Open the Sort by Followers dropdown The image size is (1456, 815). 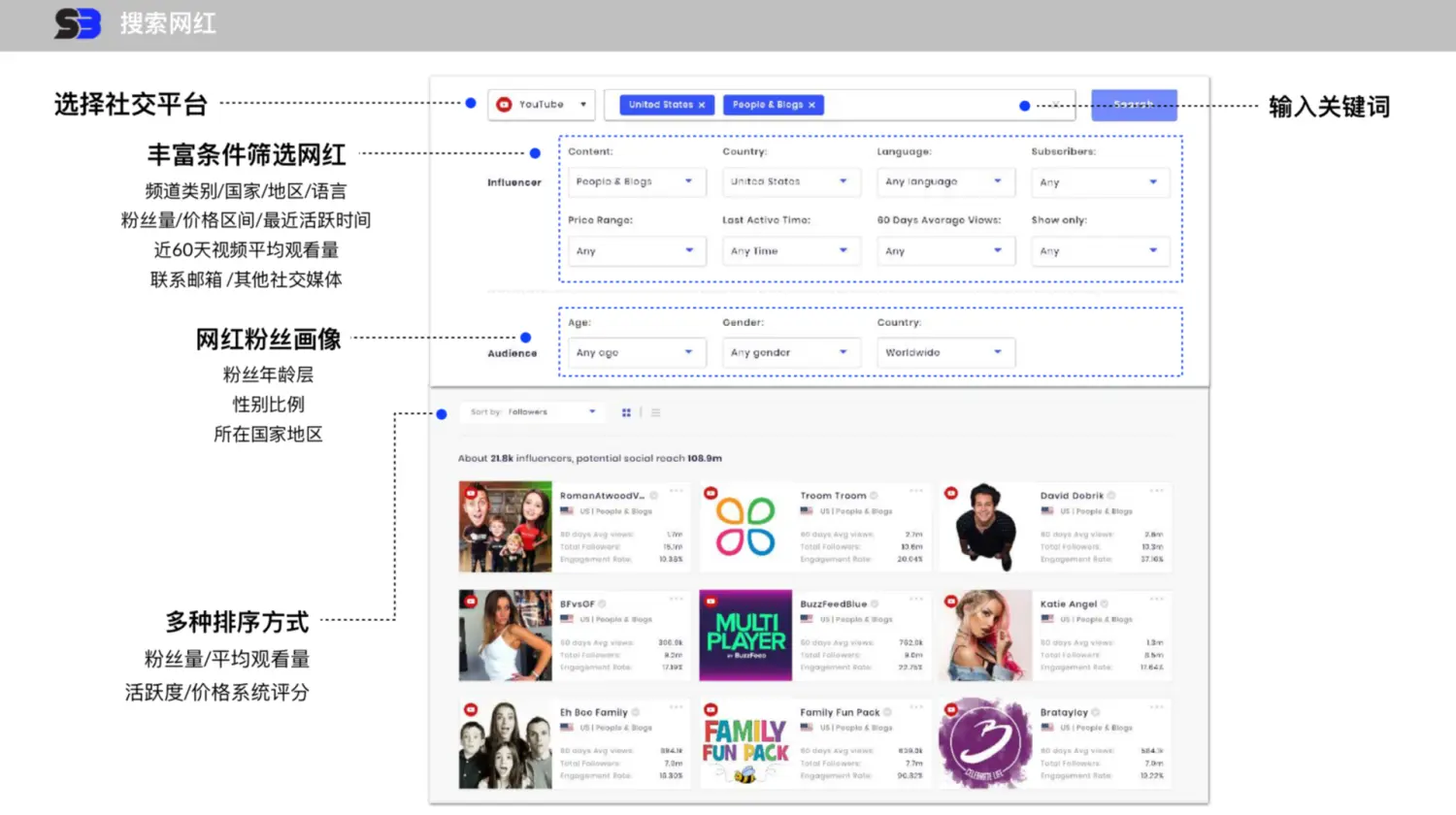click(x=532, y=412)
